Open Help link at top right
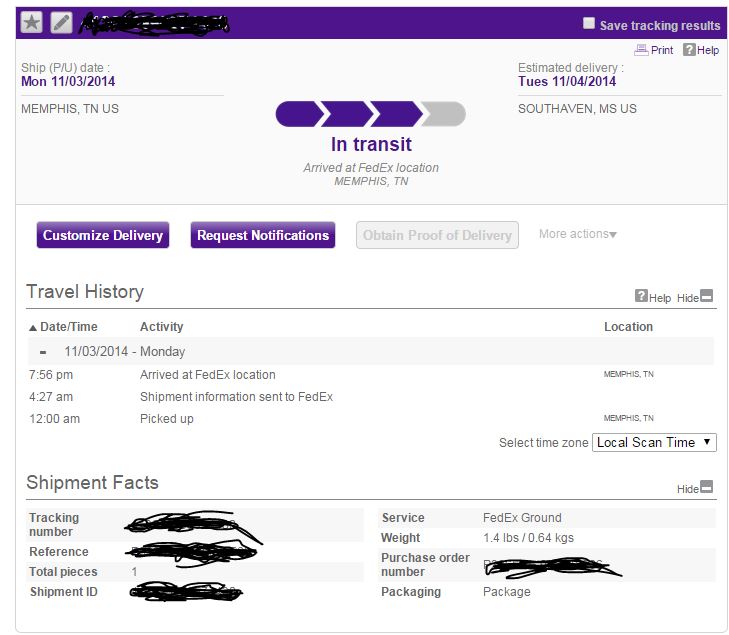The width and height of the screenshot is (729, 635). pos(701,50)
